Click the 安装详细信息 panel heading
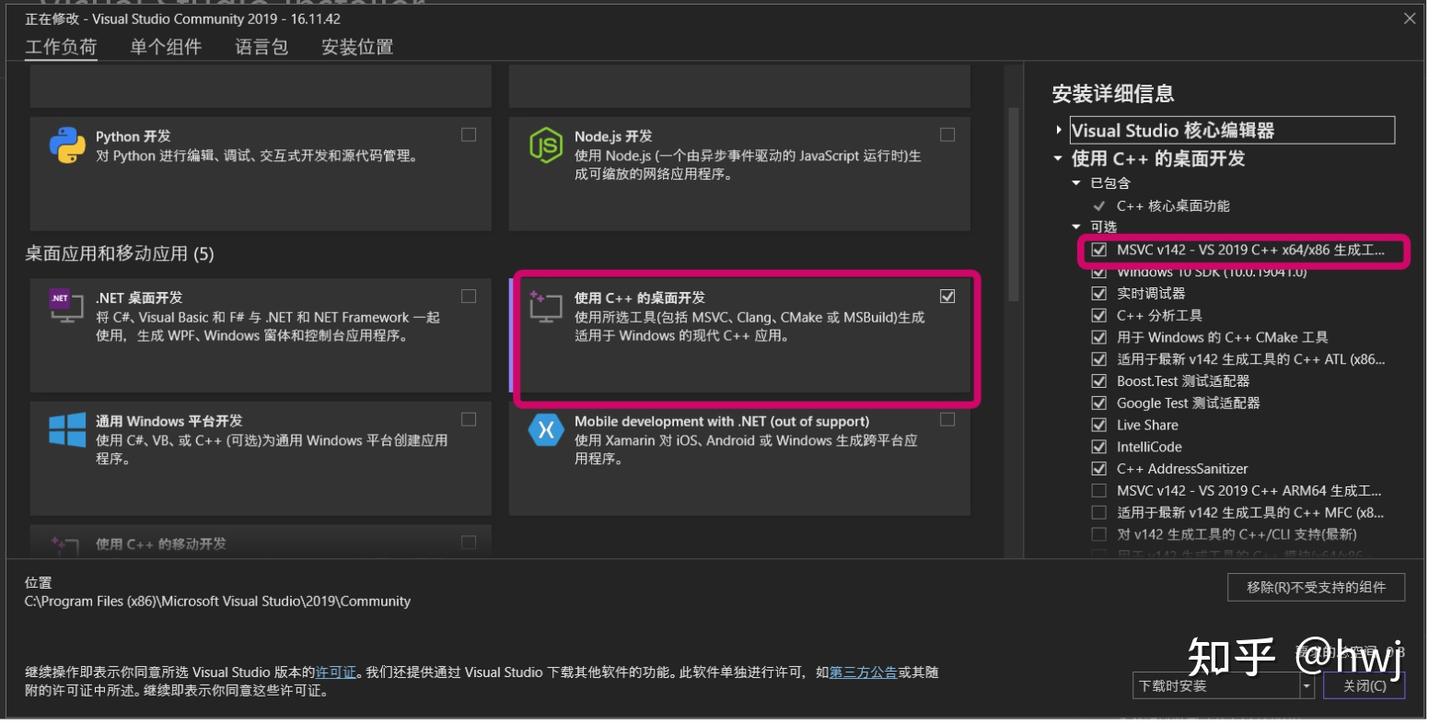 point(1113,94)
